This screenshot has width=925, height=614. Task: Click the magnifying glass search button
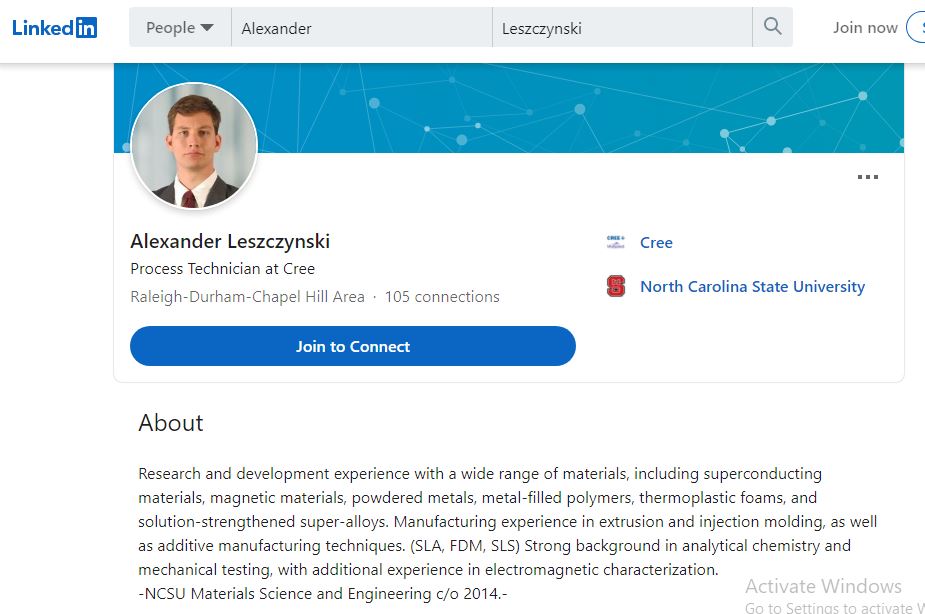click(x=773, y=27)
